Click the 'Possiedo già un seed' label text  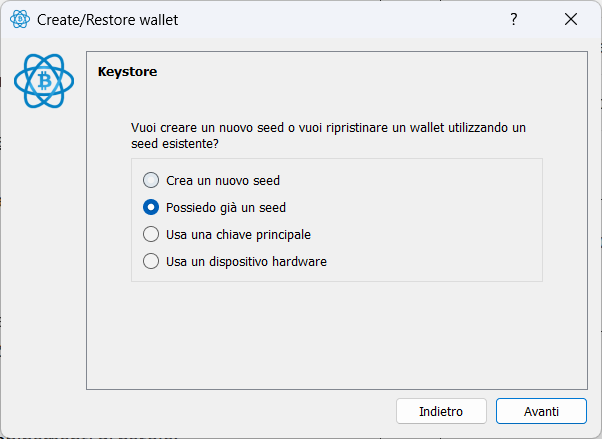(226, 208)
